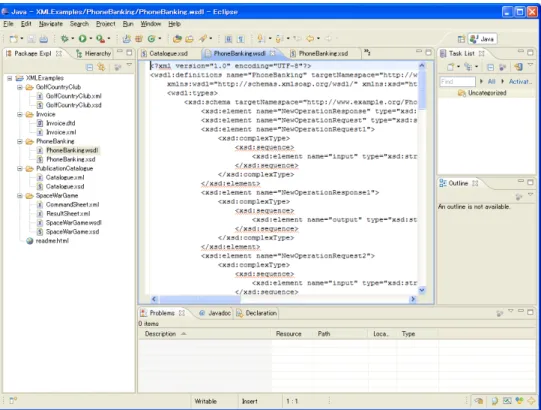Open the Navigate menu
Viewport: 541px width, 410px height.
[x=51, y=24]
